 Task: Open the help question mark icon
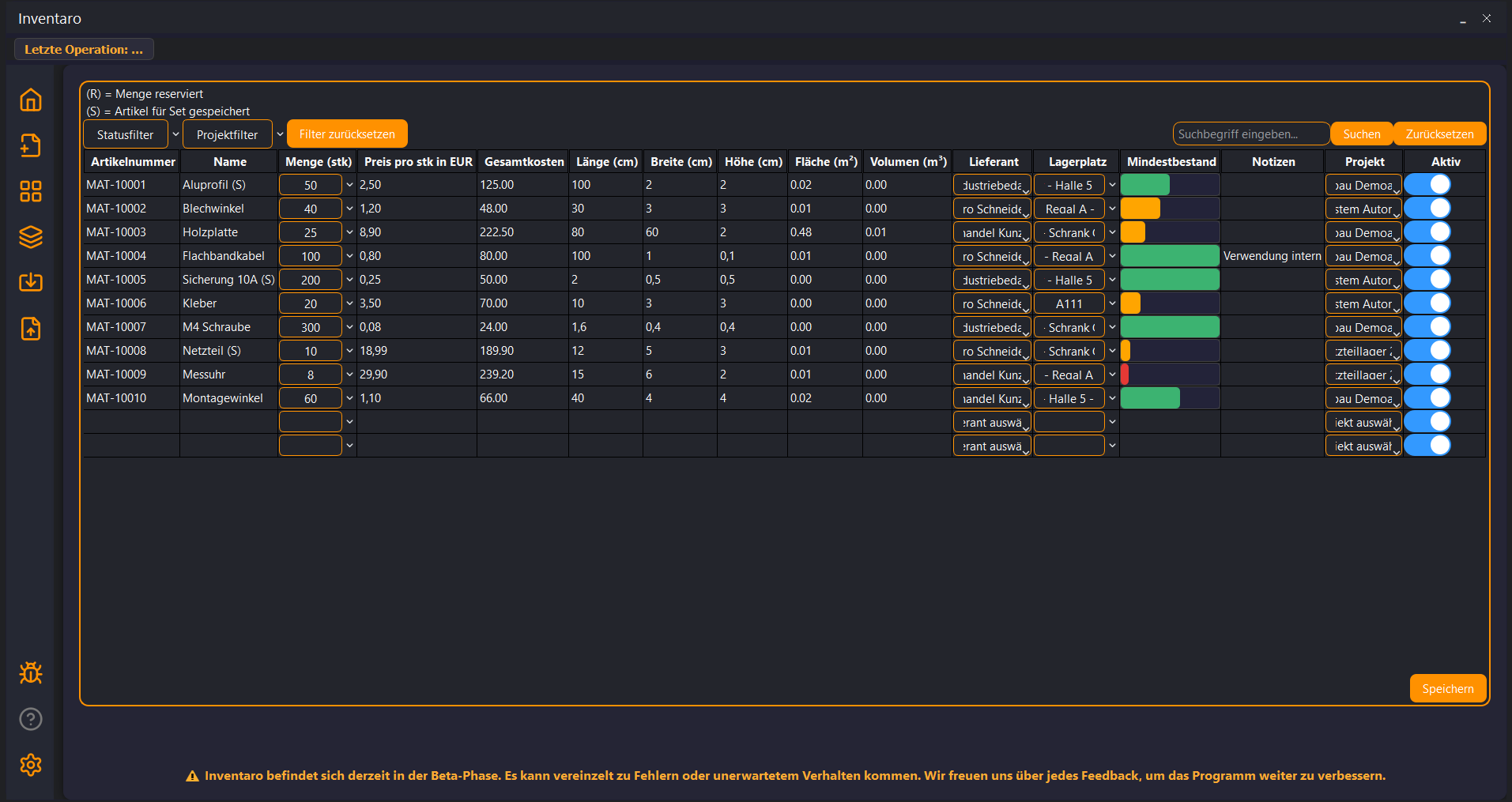[31, 719]
